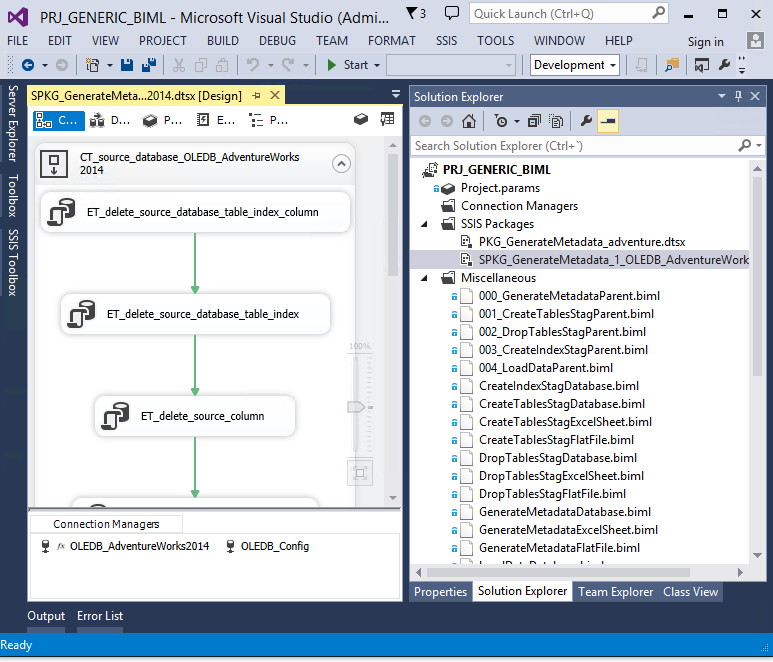Click the Undo arrow icon
This screenshot has width=773, height=662.
tap(253, 65)
